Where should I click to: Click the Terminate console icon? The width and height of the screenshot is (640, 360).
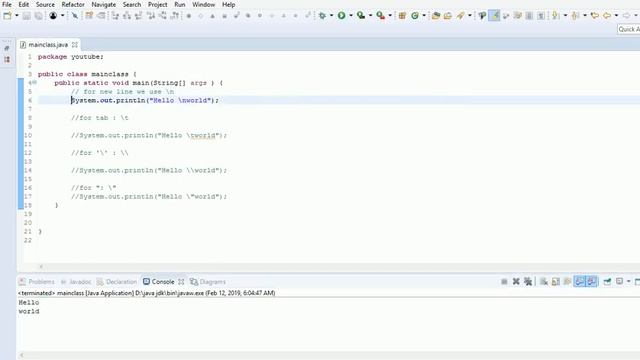(504, 282)
